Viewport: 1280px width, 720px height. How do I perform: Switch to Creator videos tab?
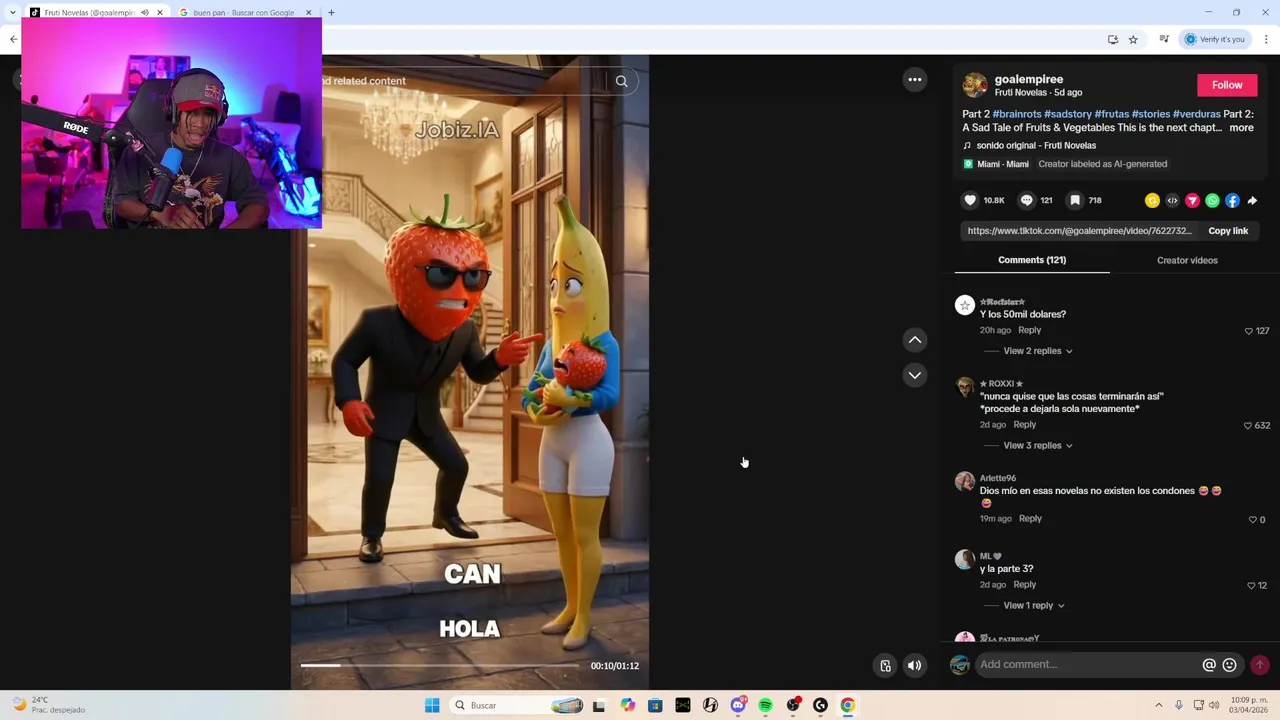tap(1187, 260)
